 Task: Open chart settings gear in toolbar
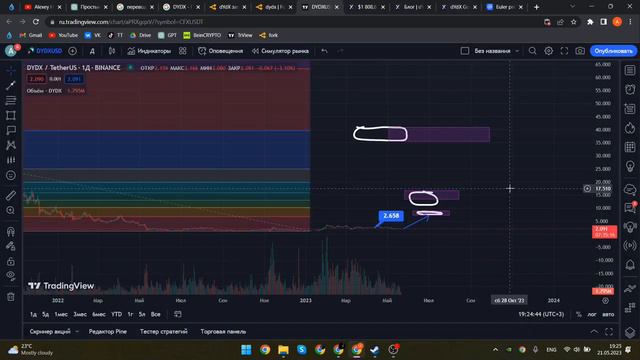(x=549, y=51)
